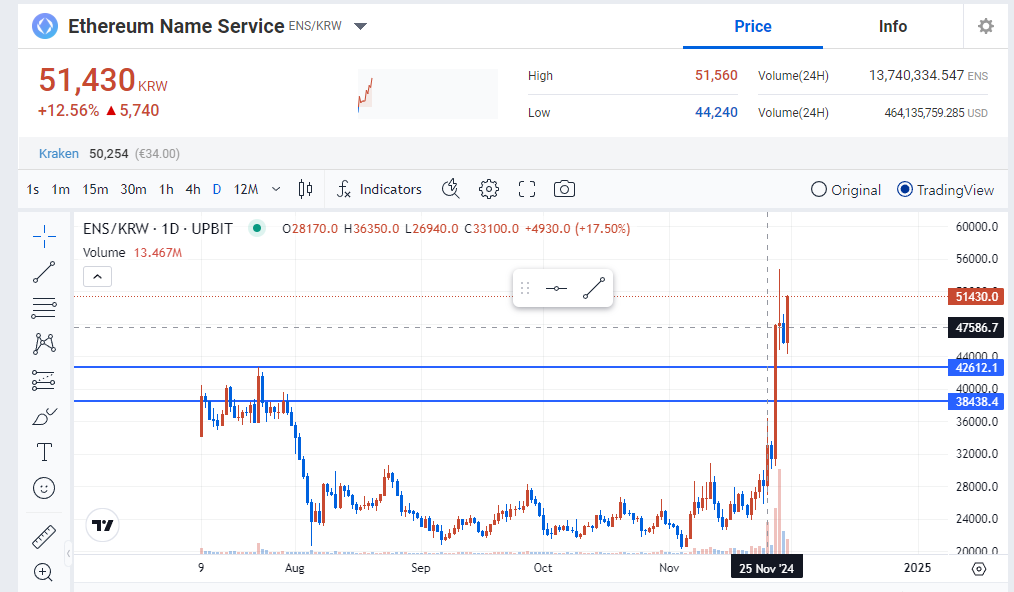
Task: Select the 4h timeframe
Action: tap(193, 190)
